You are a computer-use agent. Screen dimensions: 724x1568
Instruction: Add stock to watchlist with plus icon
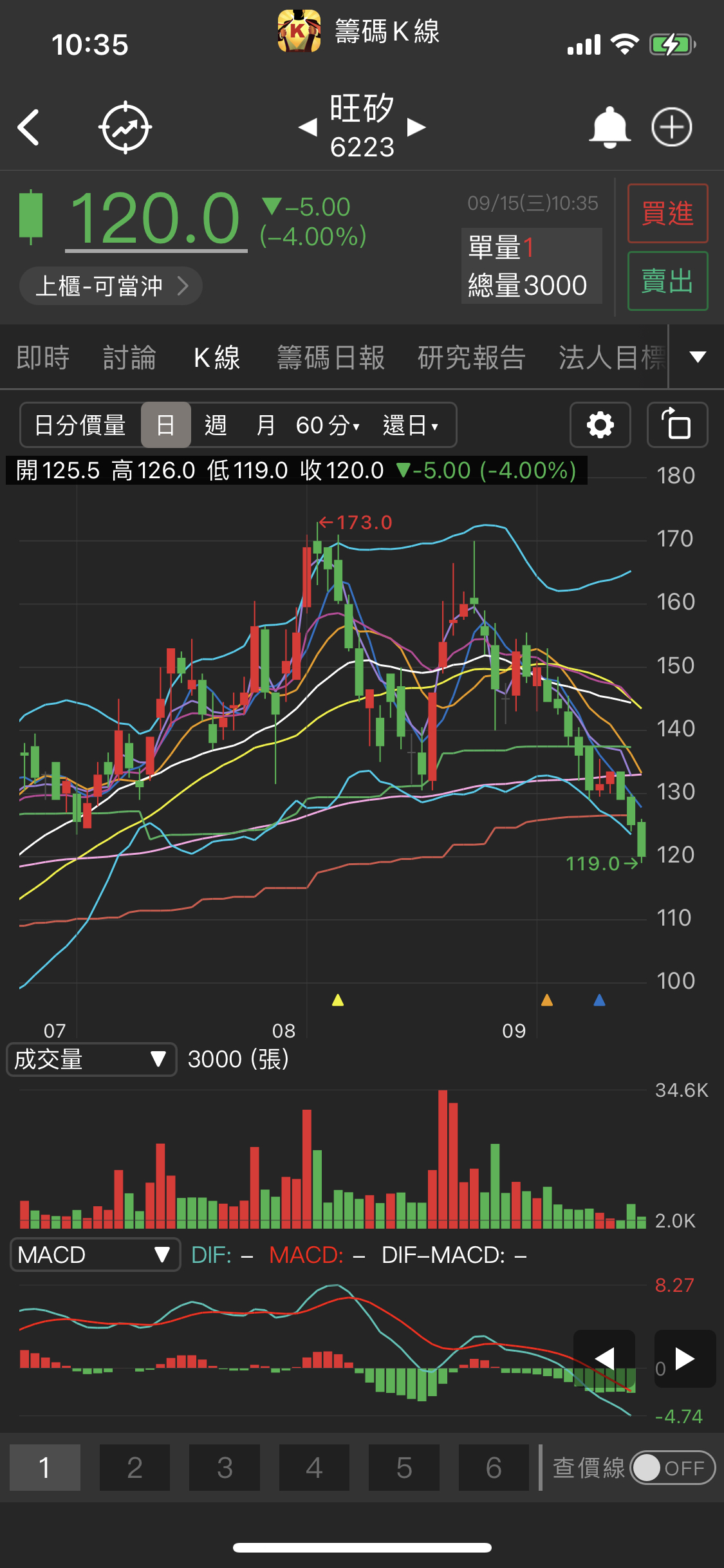click(x=672, y=127)
